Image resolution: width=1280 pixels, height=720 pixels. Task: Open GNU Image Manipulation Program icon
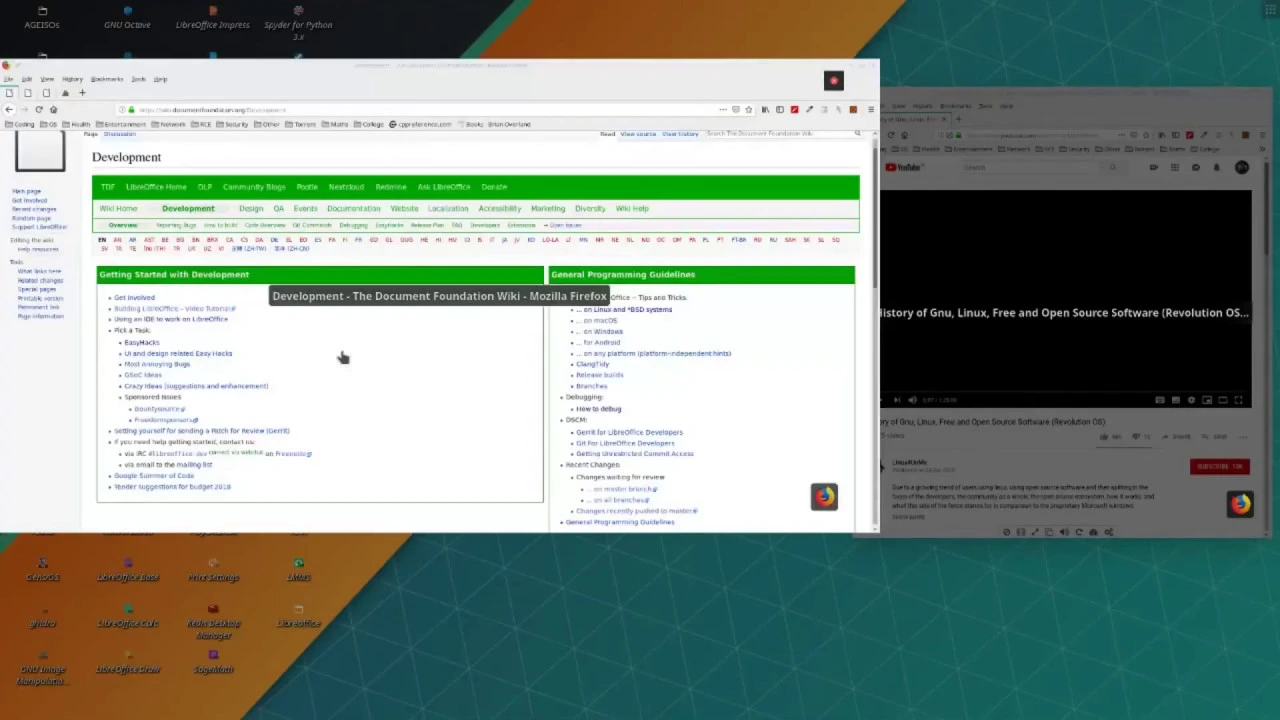pyautogui.click(x=42, y=669)
